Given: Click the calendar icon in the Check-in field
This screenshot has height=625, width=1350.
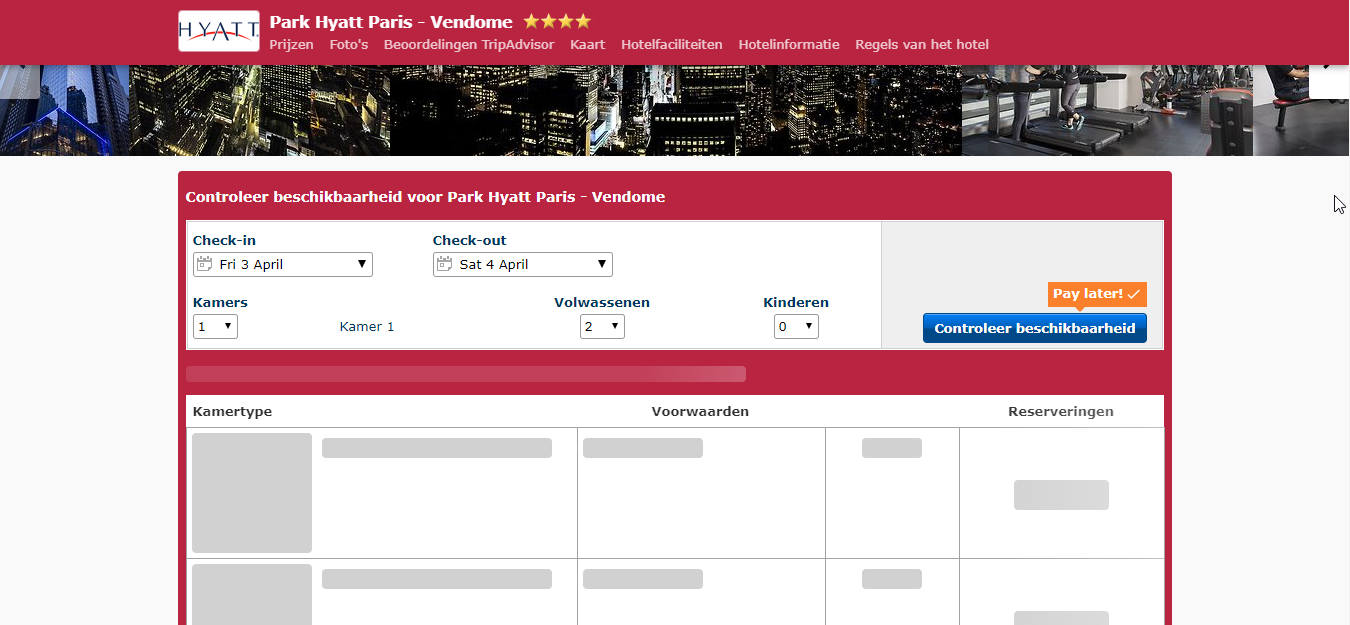Looking at the screenshot, I should [x=205, y=264].
